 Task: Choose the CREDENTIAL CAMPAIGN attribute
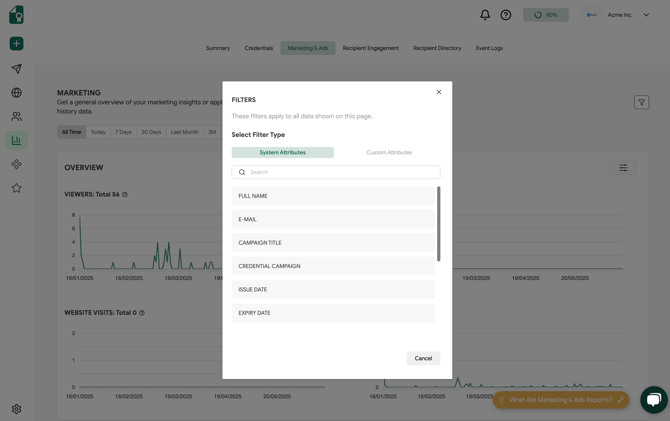333,266
